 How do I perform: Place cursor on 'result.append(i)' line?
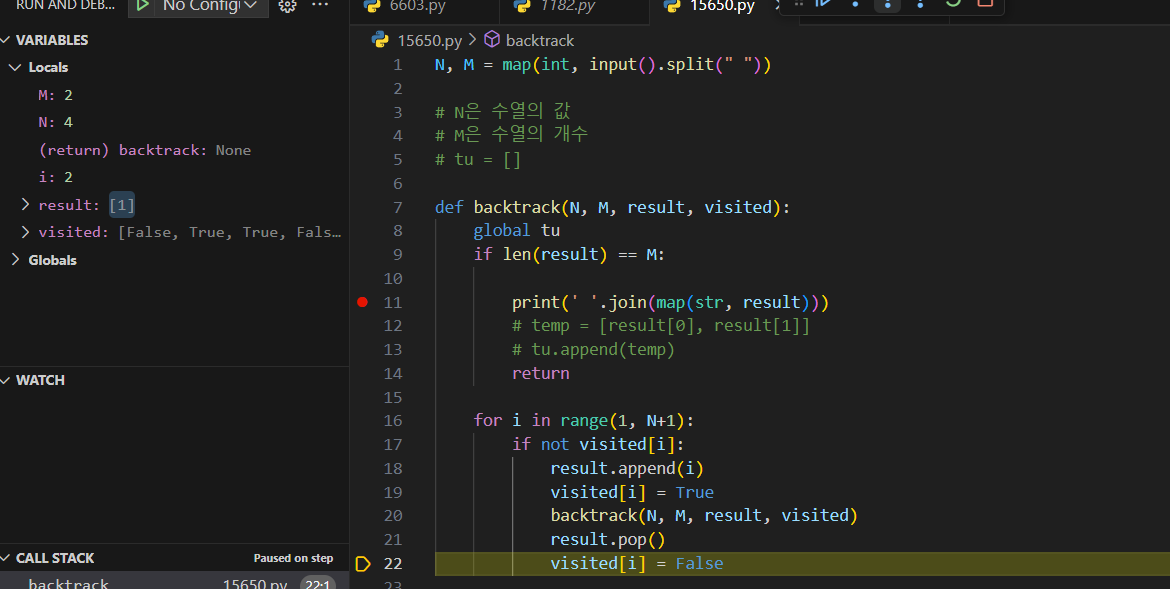click(x=627, y=469)
